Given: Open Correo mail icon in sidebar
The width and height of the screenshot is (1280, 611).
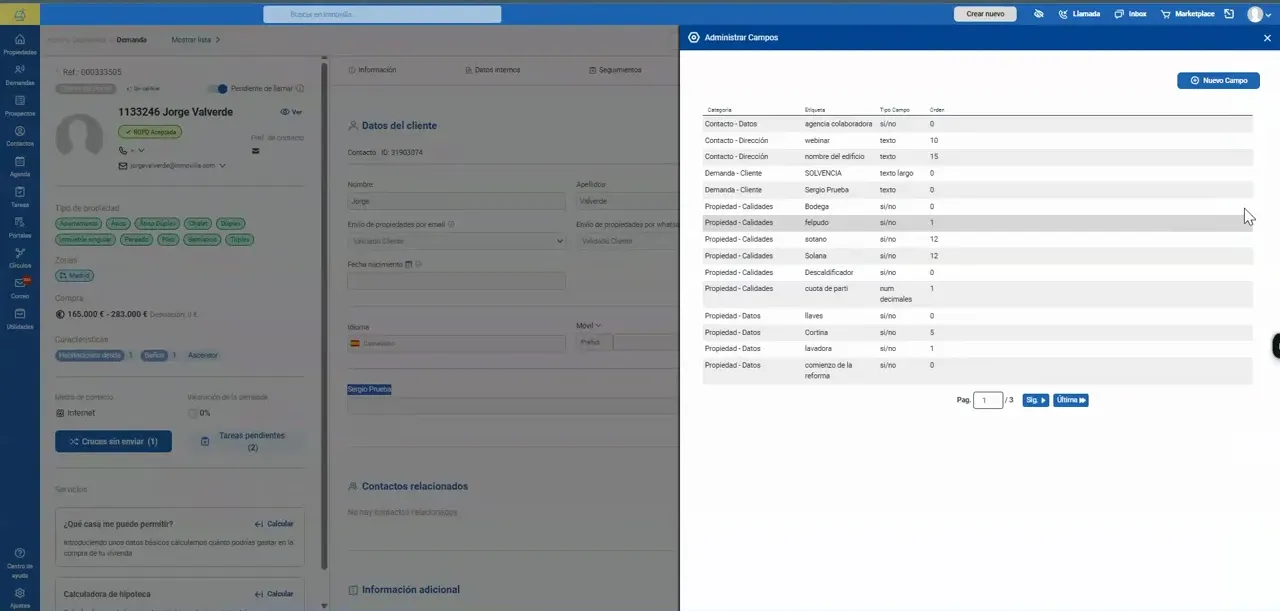Looking at the screenshot, I should tap(20, 288).
